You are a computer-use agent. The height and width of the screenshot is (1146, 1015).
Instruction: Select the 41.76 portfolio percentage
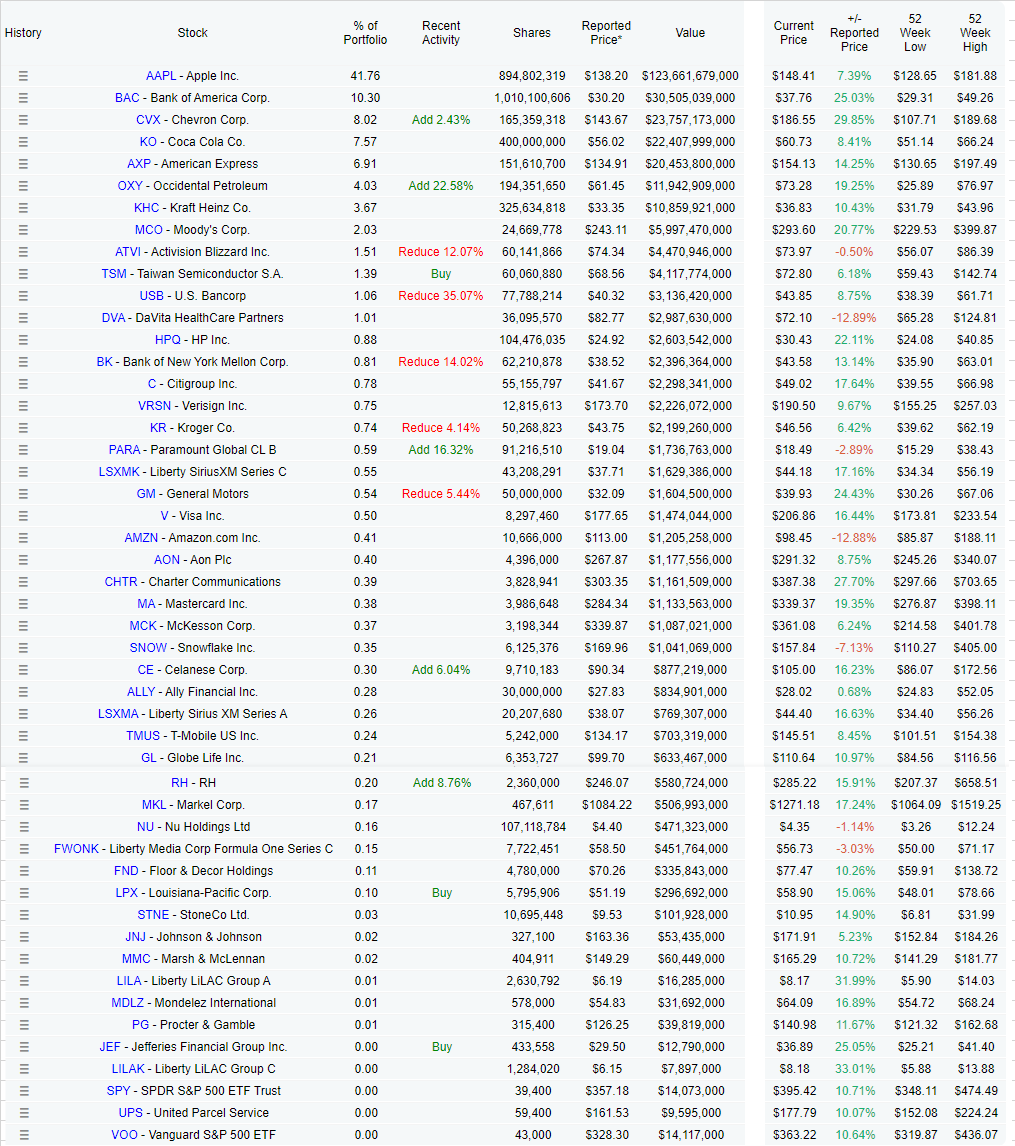coord(365,76)
